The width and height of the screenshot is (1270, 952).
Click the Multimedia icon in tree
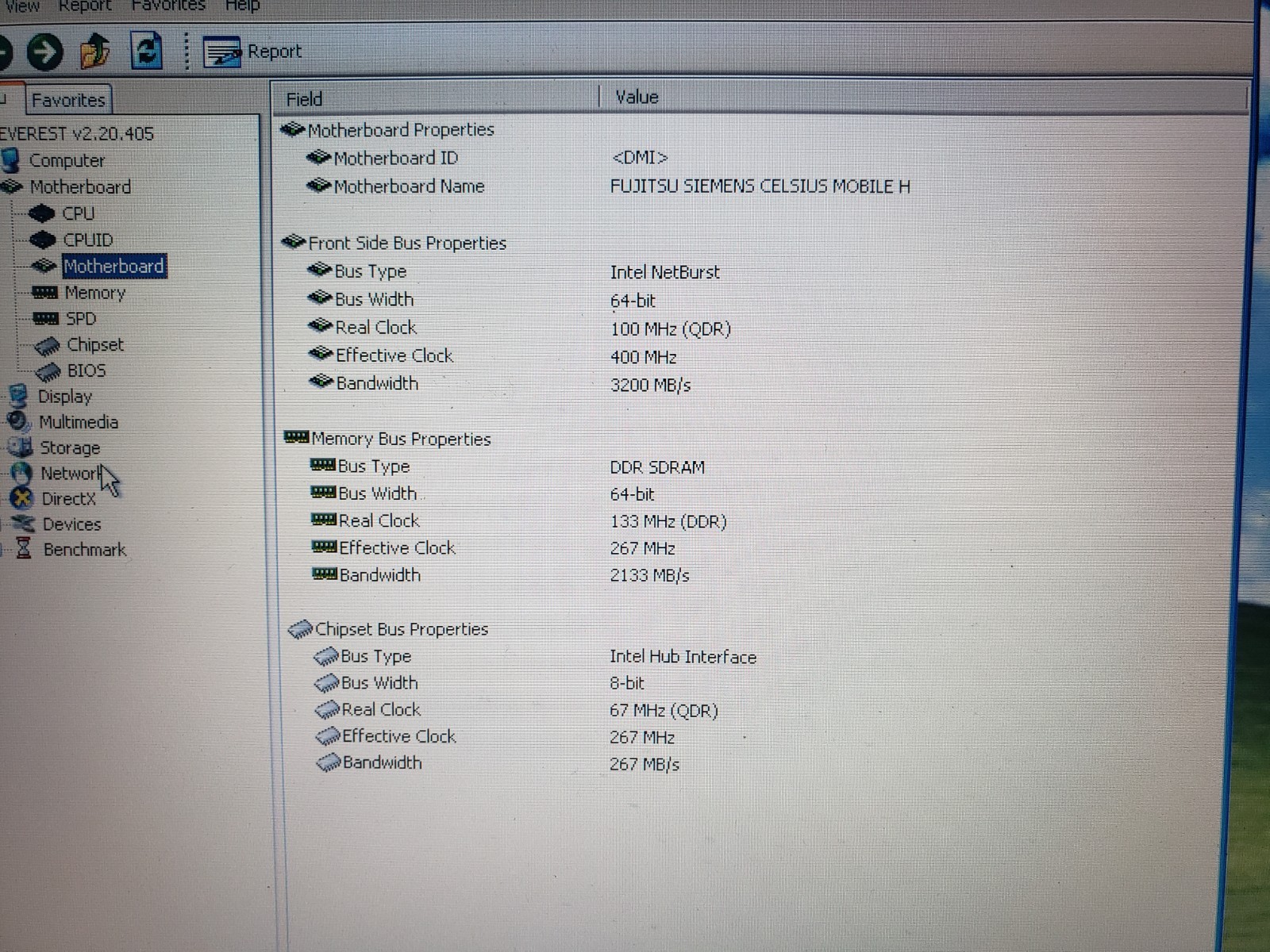pyautogui.click(x=18, y=422)
